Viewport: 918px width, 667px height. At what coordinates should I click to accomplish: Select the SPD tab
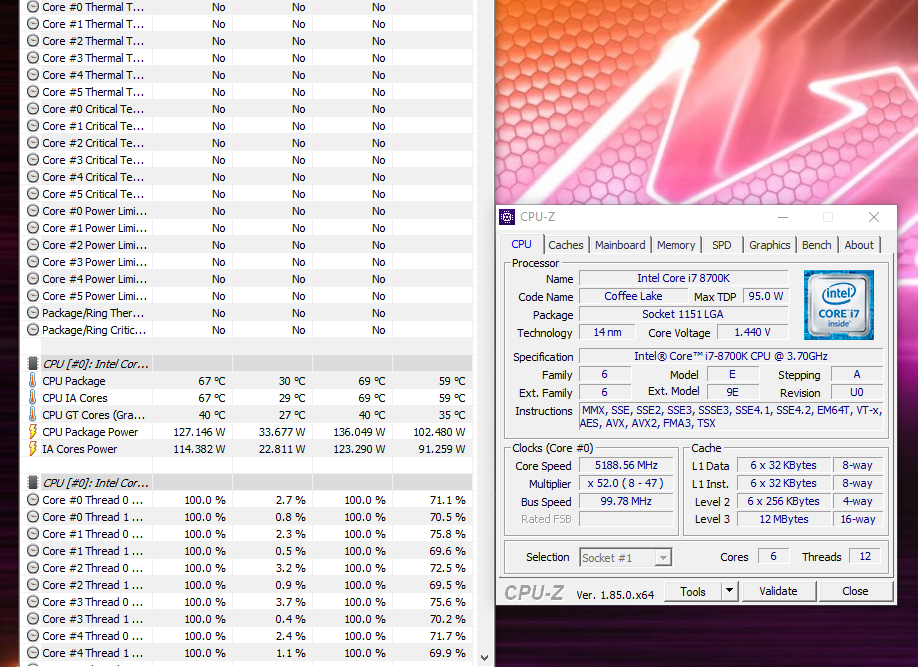[x=721, y=245]
